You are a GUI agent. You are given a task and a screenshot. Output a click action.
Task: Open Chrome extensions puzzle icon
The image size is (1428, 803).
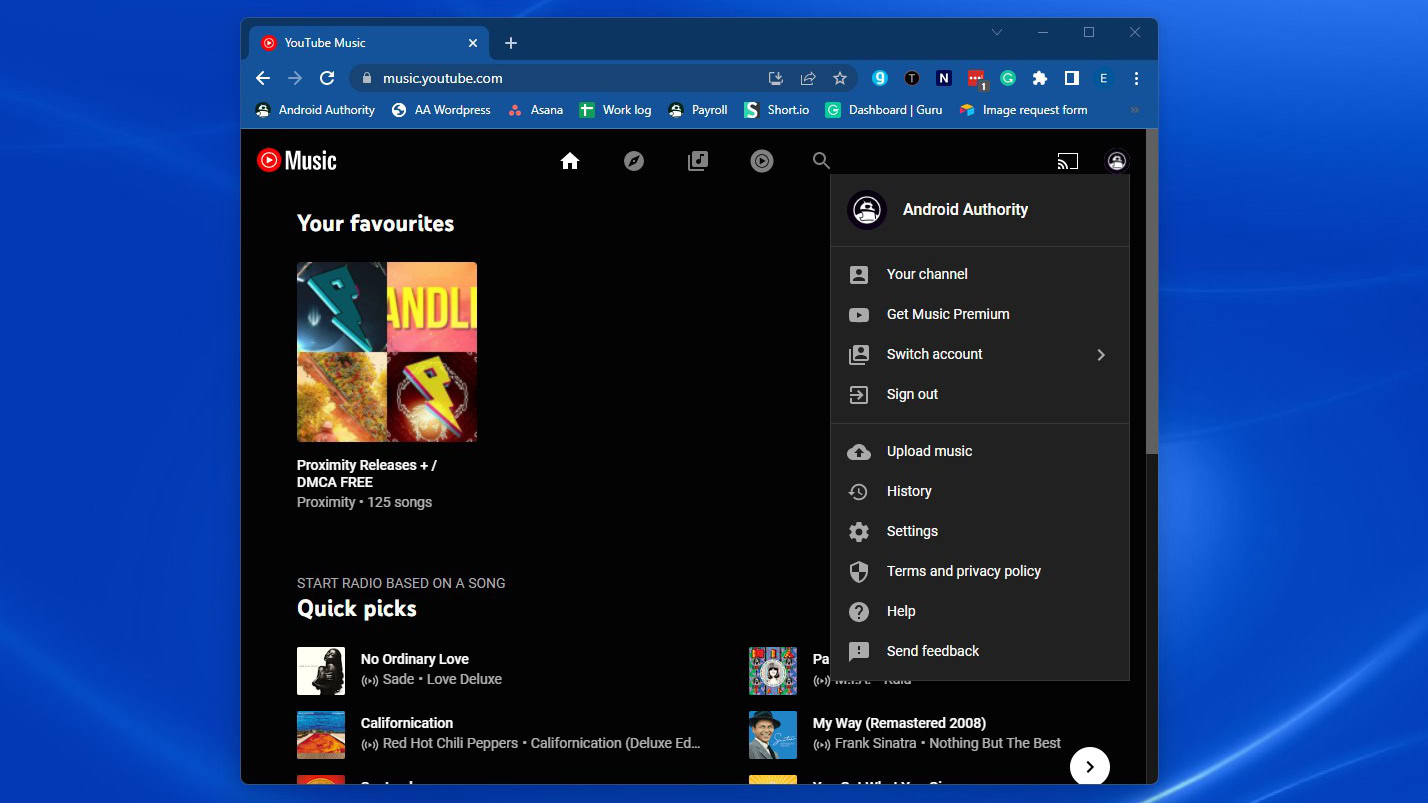pyautogui.click(x=1040, y=78)
